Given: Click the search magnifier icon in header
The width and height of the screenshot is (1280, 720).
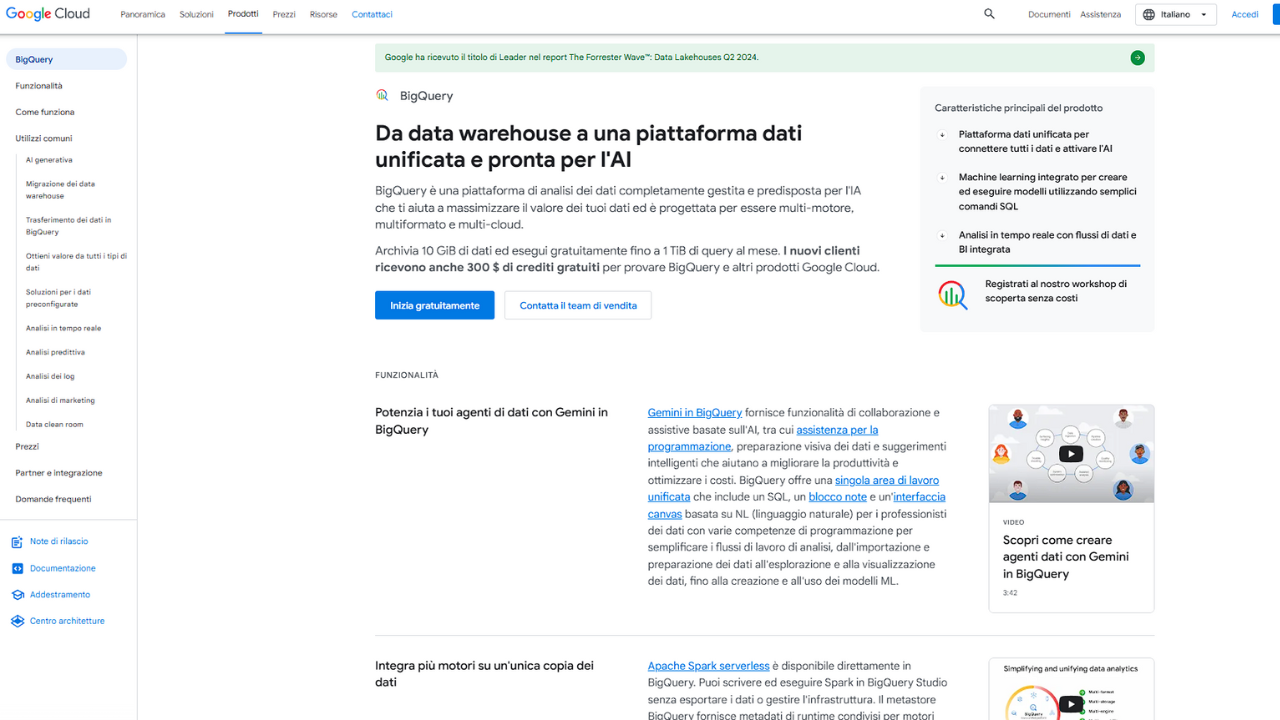Looking at the screenshot, I should tap(989, 14).
